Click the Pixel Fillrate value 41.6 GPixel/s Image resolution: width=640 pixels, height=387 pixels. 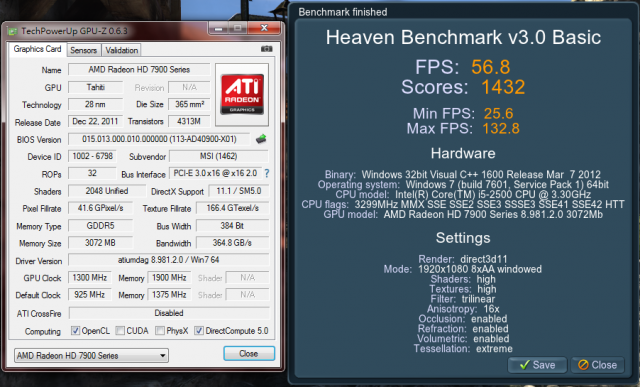click(x=100, y=208)
